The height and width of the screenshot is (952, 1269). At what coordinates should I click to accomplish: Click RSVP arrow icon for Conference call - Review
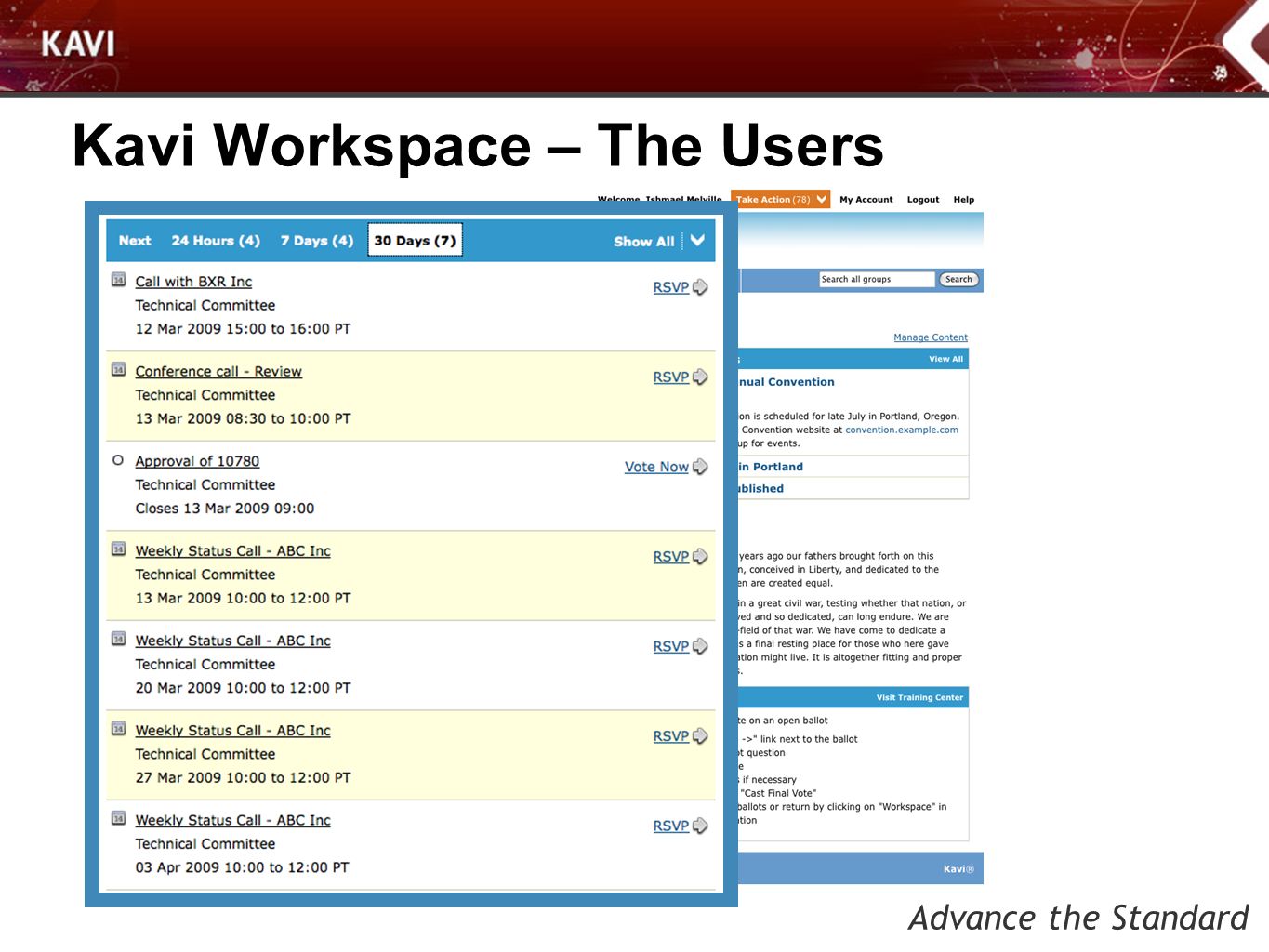700,377
